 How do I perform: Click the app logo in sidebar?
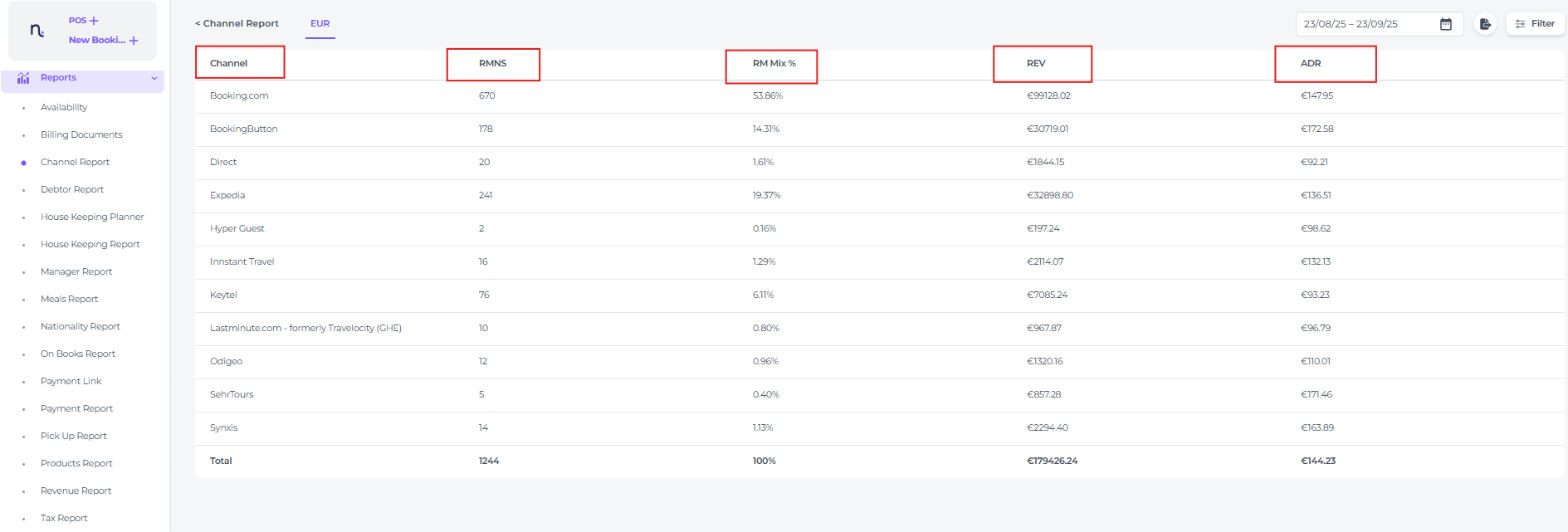pyautogui.click(x=37, y=31)
